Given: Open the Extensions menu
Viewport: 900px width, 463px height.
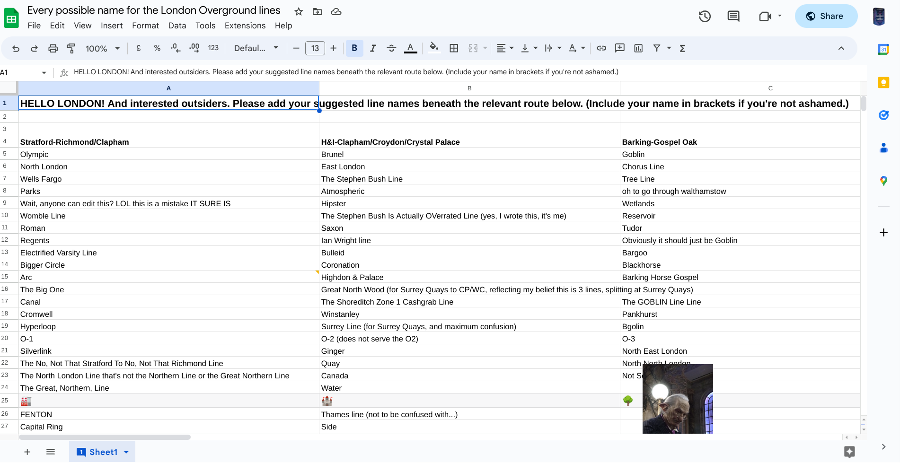Looking at the screenshot, I should pyautogui.click(x=245, y=25).
